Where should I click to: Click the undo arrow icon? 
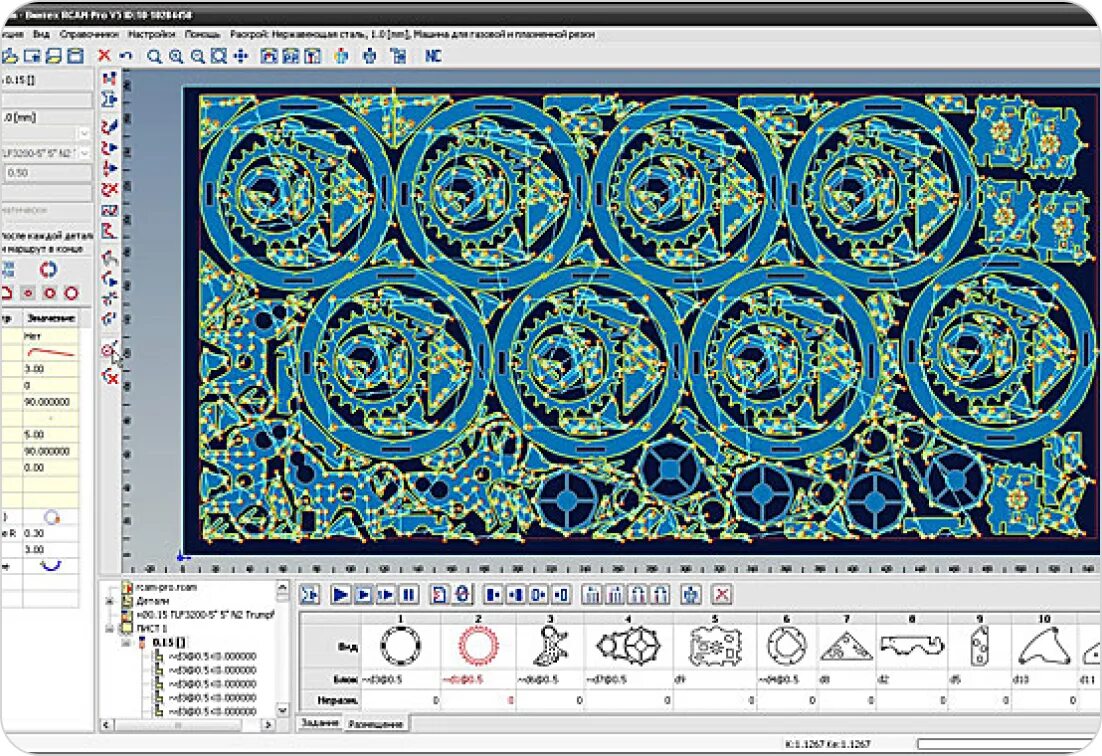tap(126, 56)
